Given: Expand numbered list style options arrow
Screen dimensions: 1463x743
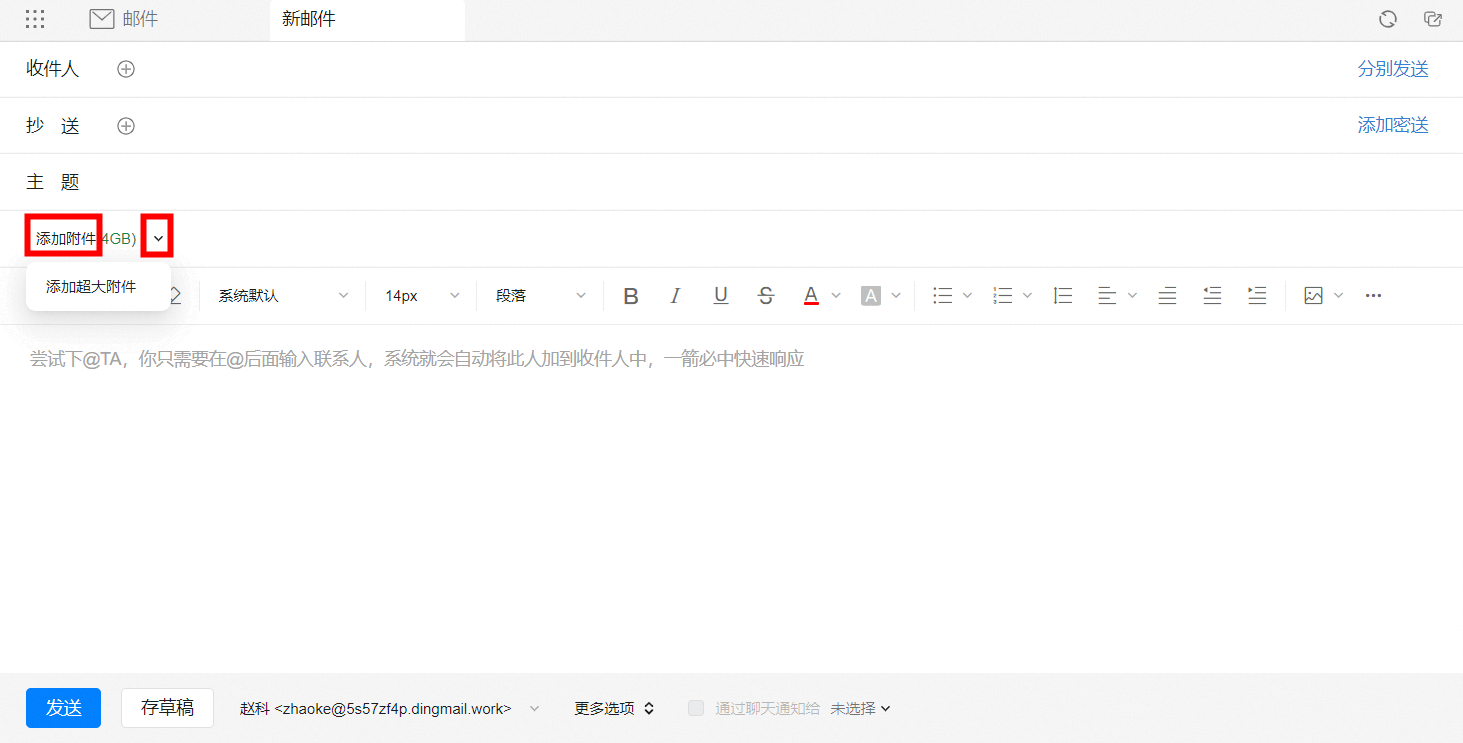Looking at the screenshot, I should [1027, 296].
